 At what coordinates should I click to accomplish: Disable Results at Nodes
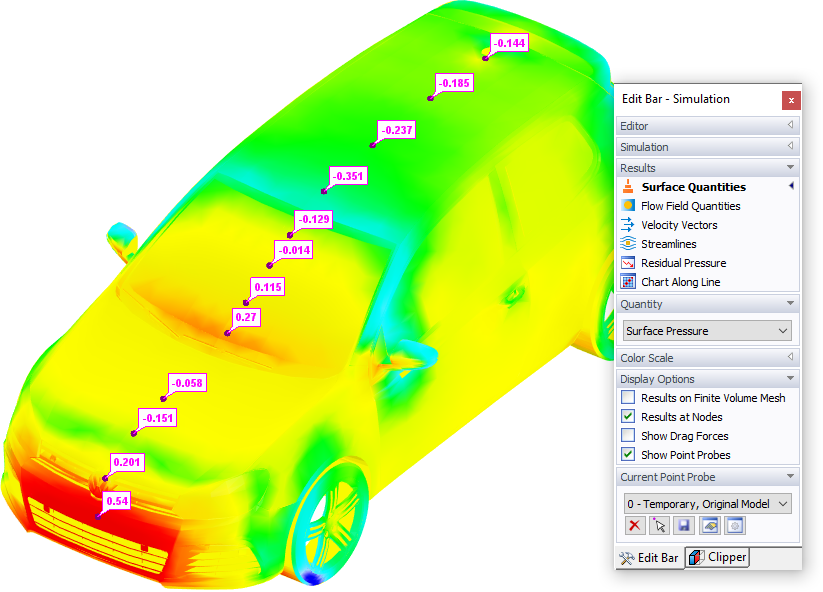click(628, 416)
